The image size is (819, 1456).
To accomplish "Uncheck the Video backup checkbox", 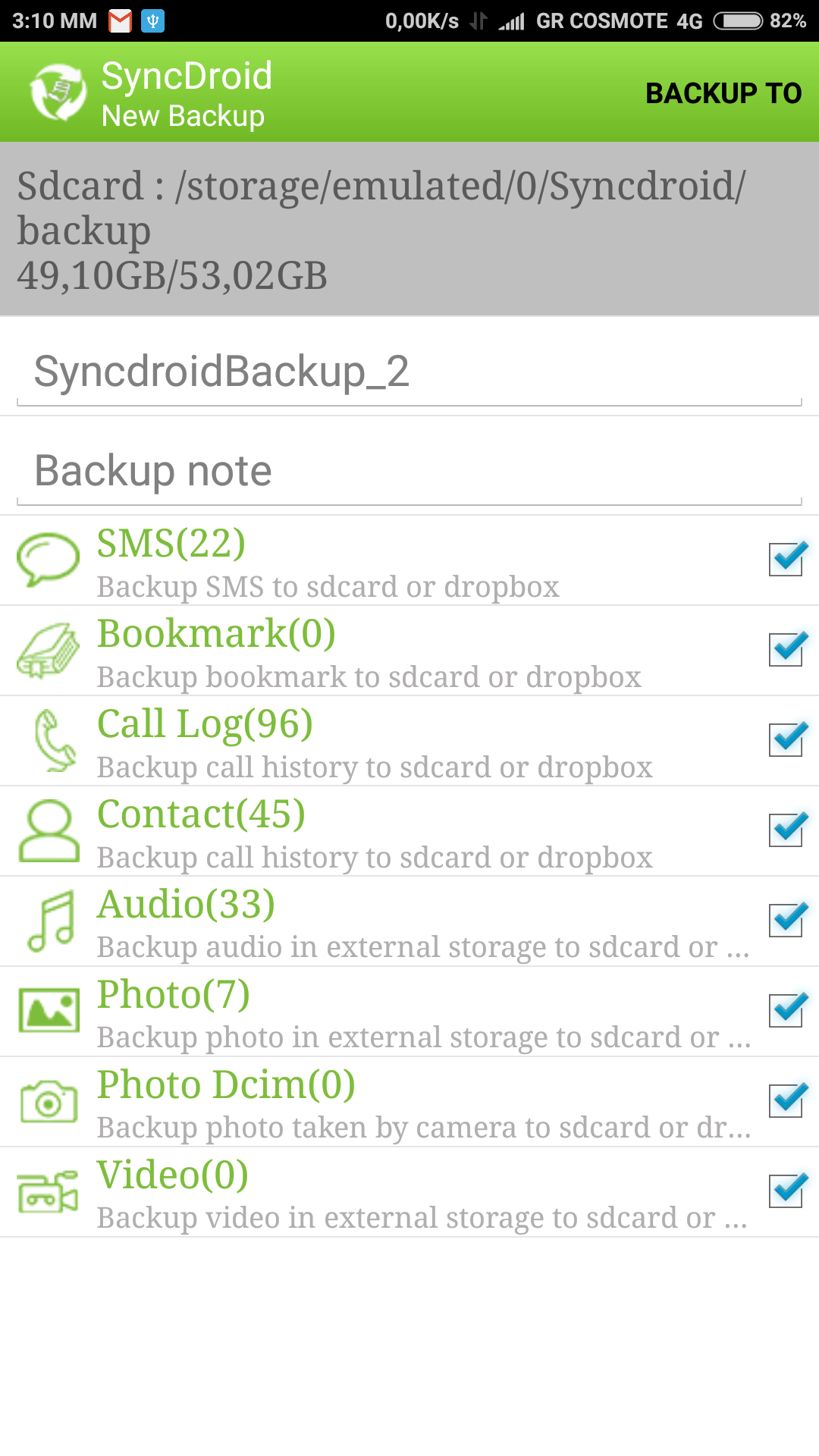I will tap(786, 1191).
